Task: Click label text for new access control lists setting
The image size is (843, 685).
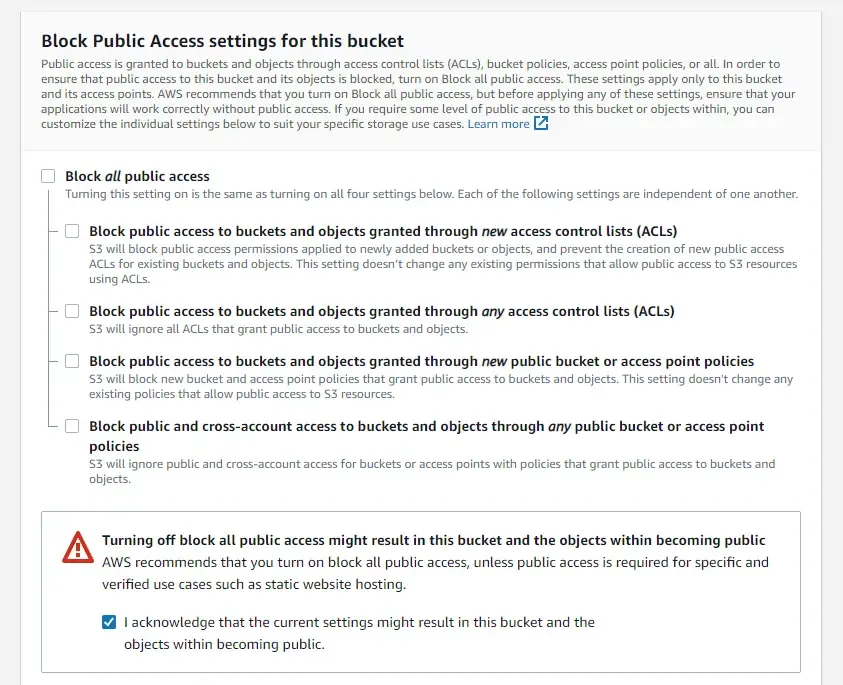Action: (383, 231)
